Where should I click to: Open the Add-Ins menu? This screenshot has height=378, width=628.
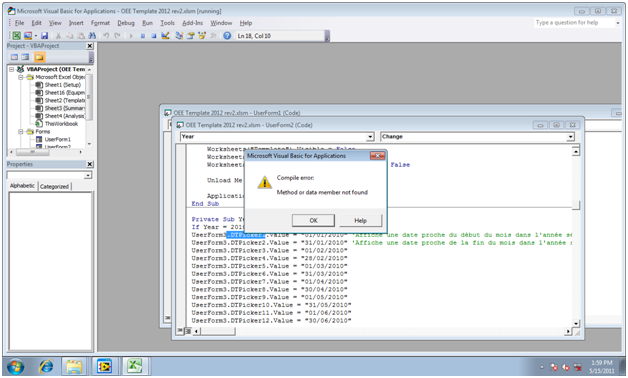pos(193,23)
